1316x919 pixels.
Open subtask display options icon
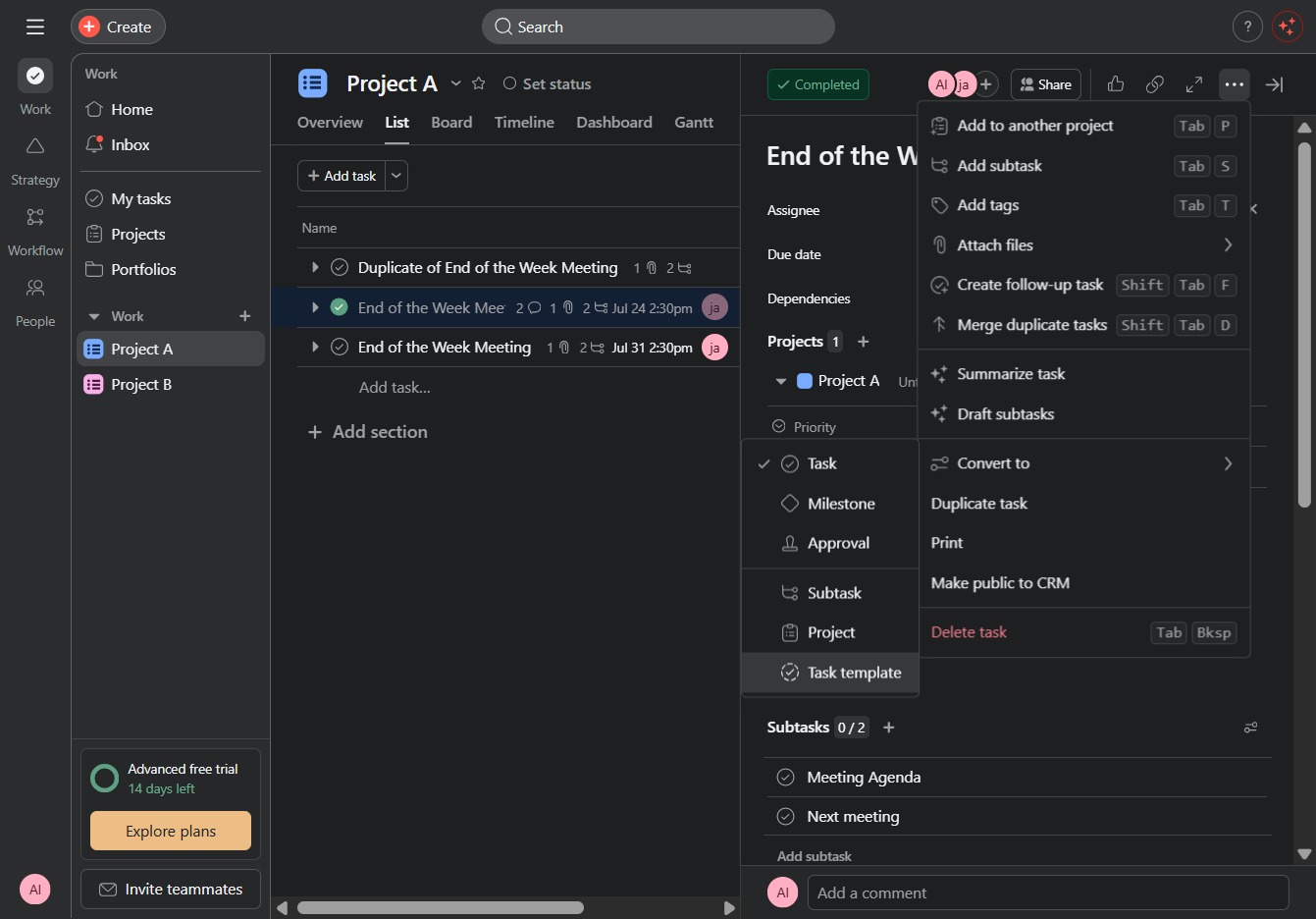point(1251,728)
